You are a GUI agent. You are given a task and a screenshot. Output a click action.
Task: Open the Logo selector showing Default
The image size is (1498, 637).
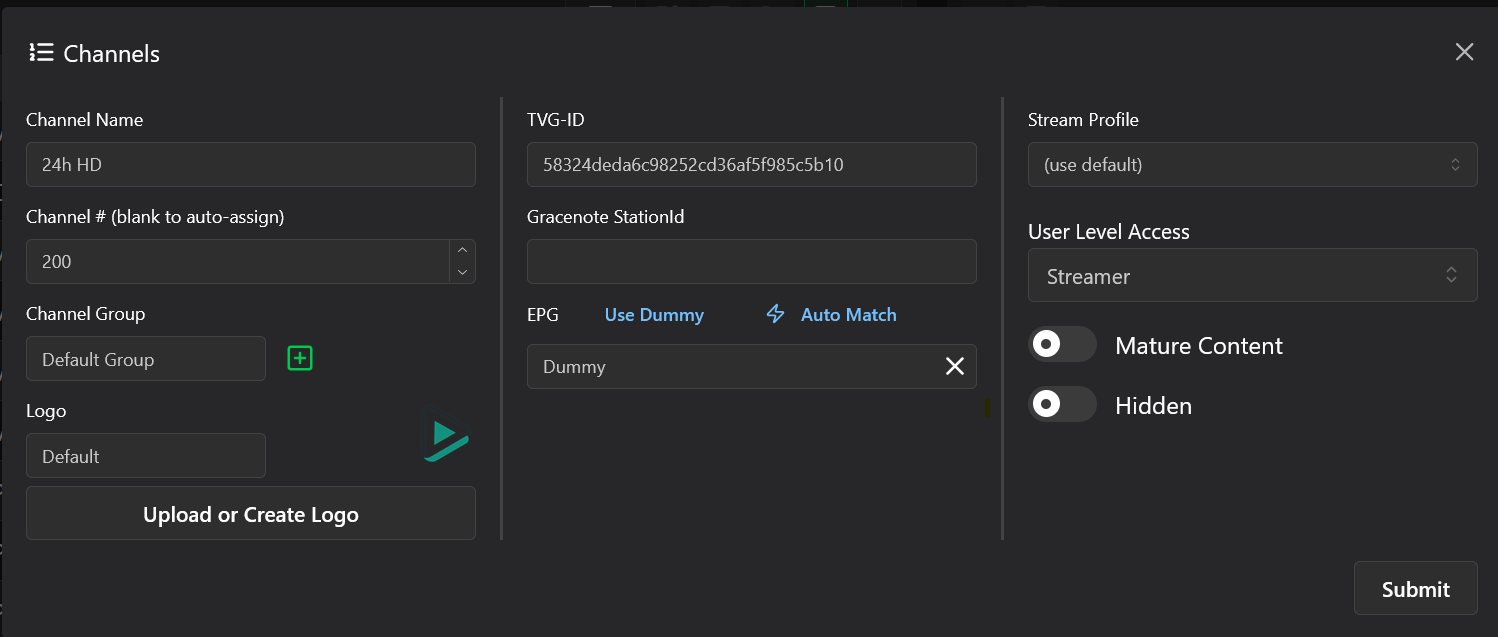click(x=146, y=456)
